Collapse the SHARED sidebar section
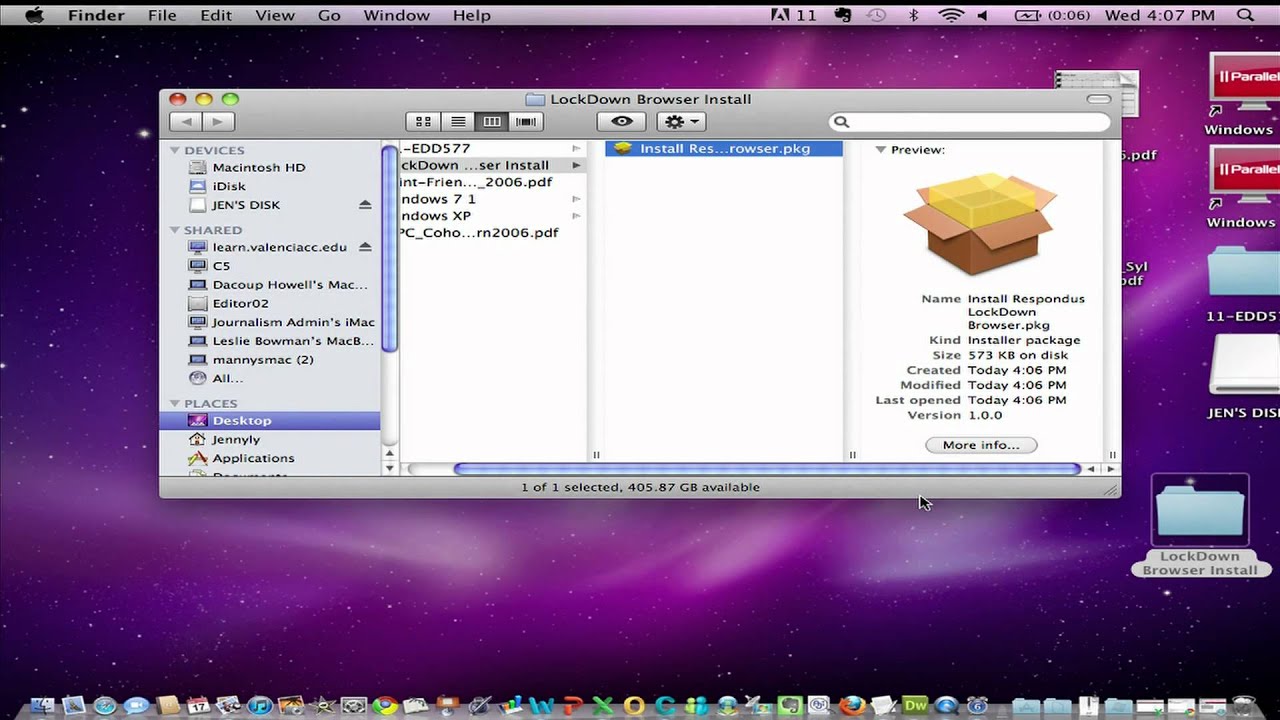1280x720 pixels. coord(175,230)
